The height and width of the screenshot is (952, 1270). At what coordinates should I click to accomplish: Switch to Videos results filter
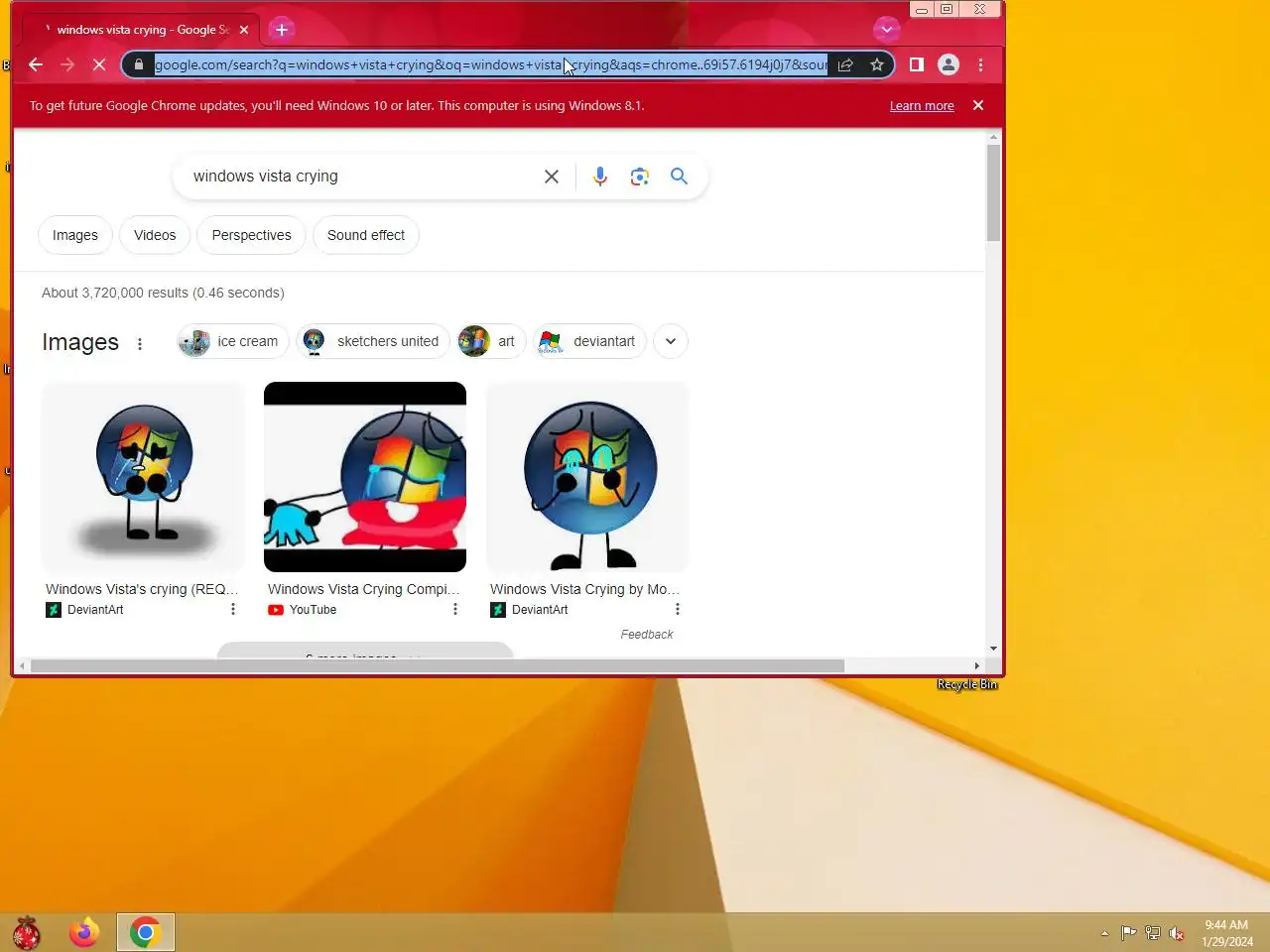coord(155,235)
